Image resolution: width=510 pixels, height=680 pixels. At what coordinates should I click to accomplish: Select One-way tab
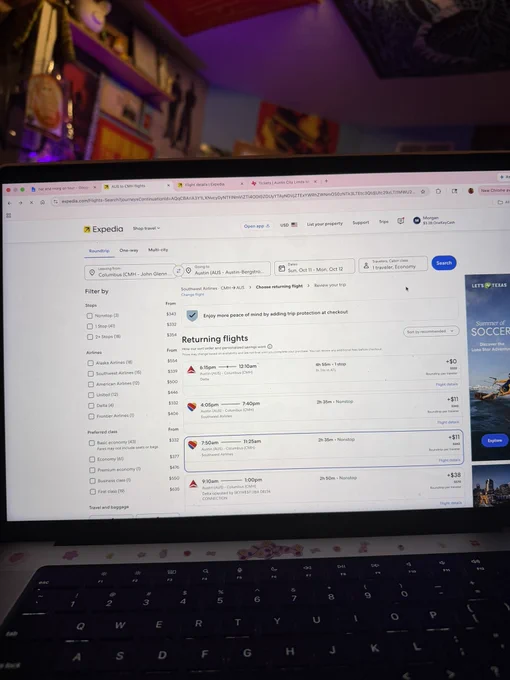click(x=129, y=250)
